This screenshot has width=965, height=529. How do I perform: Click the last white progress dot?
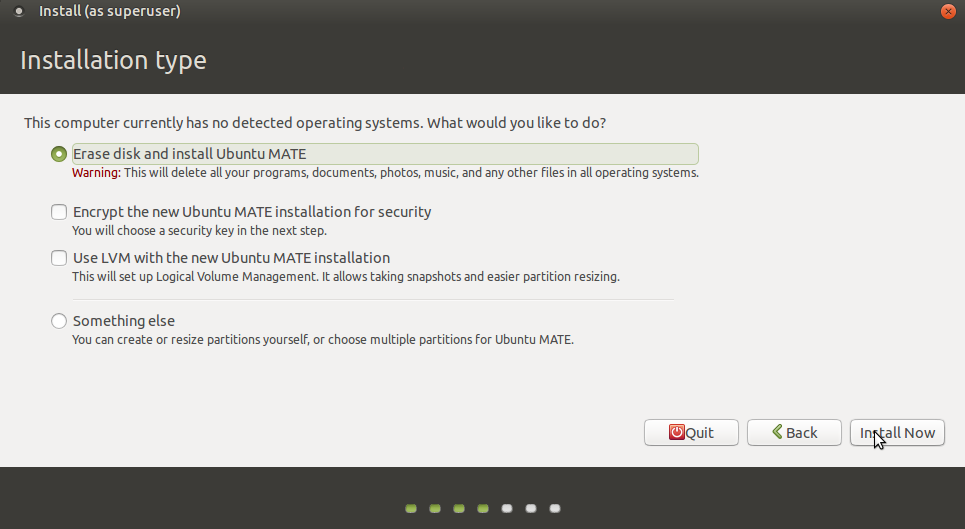555,508
